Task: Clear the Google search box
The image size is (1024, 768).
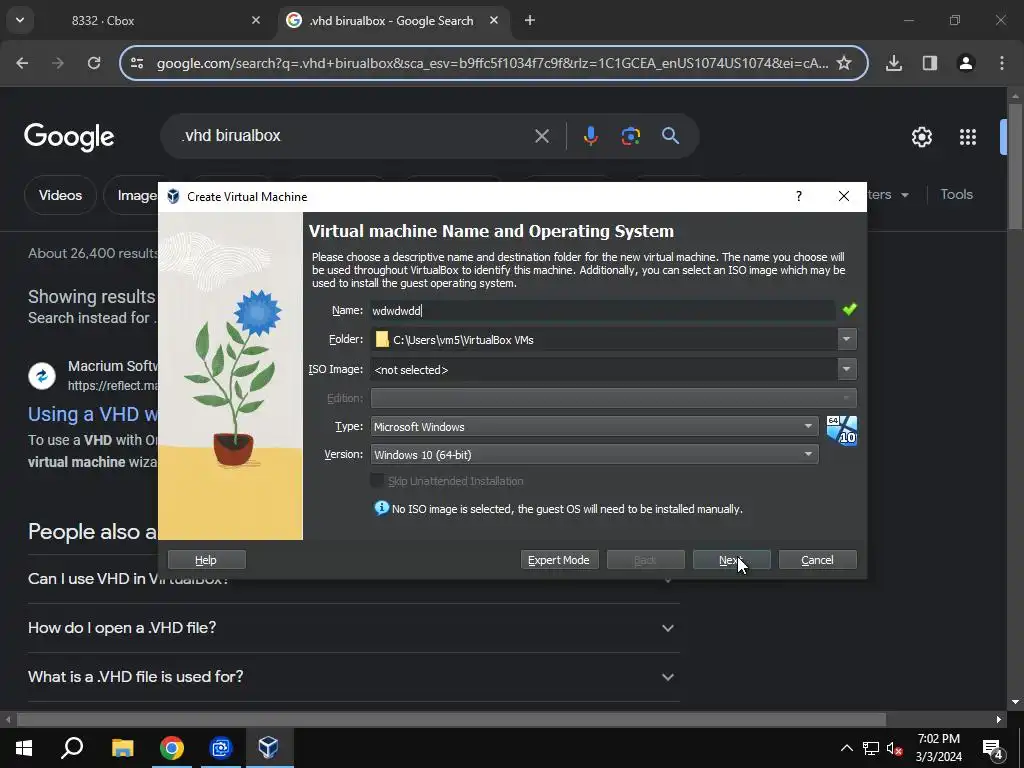Action: 541,136
